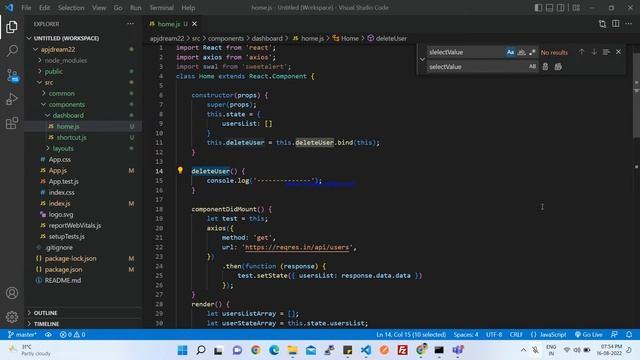Collapse the src folder
This screenshot has width=640, height=360.
[40, 82]
